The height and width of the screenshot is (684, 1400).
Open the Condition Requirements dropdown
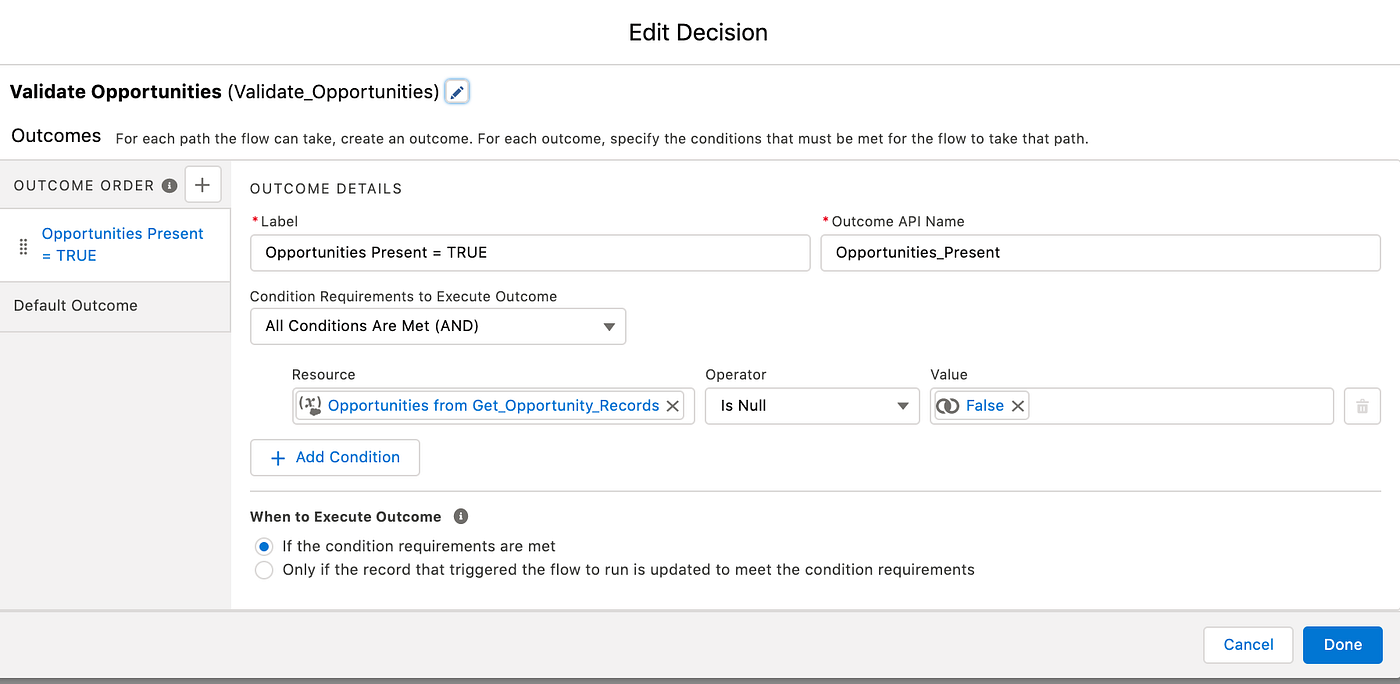tap(438, 327)
